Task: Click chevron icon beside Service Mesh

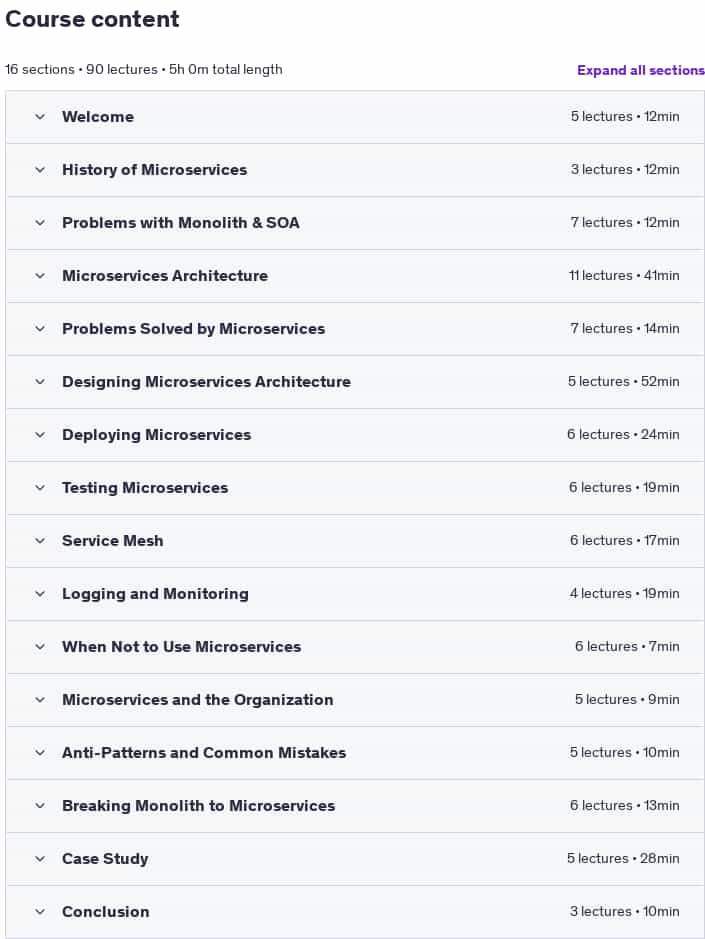Action: [x=40, y=541]
